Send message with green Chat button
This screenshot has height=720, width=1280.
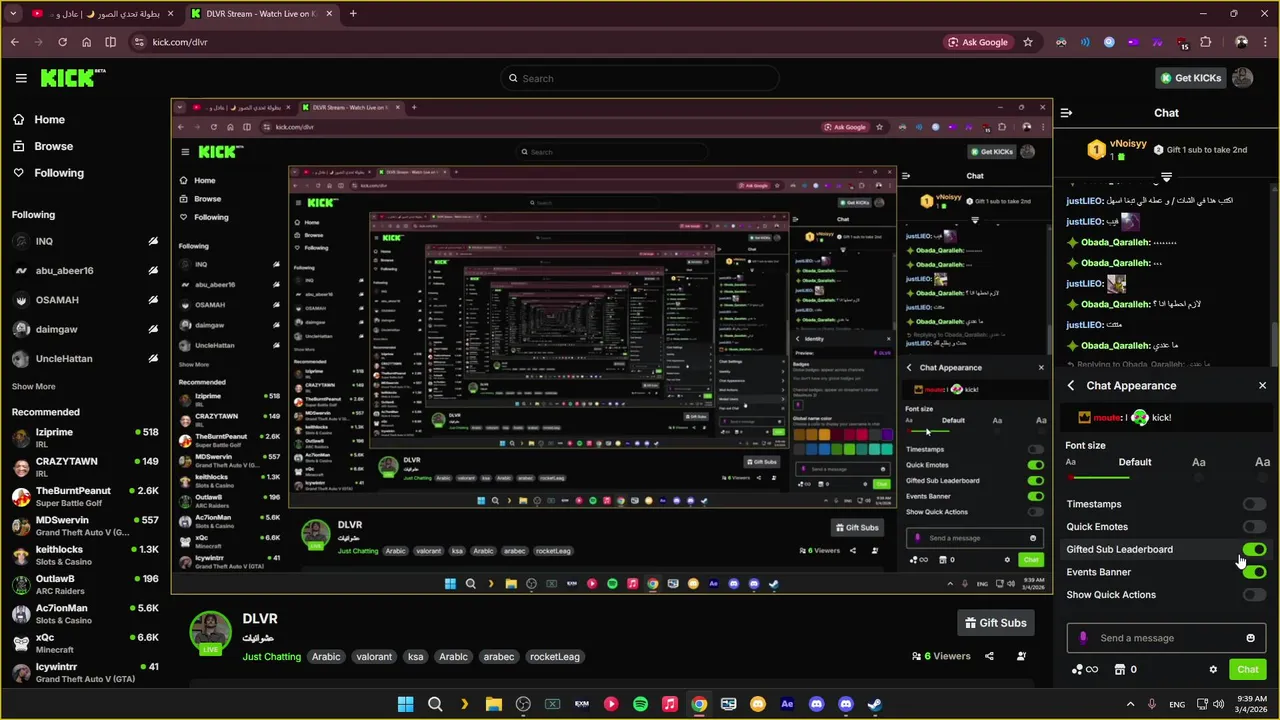coord(1248,670)
